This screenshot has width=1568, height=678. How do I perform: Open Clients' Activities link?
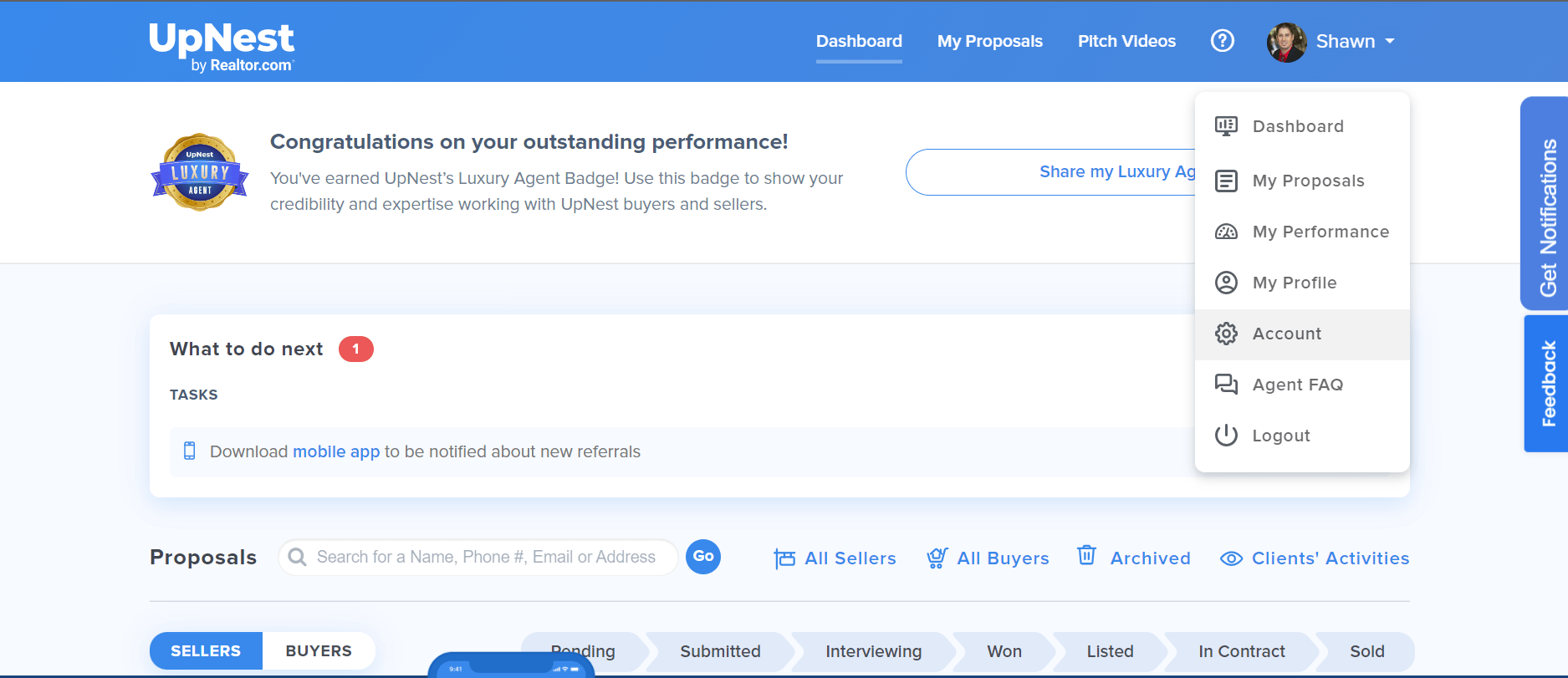pos(1331,558)
